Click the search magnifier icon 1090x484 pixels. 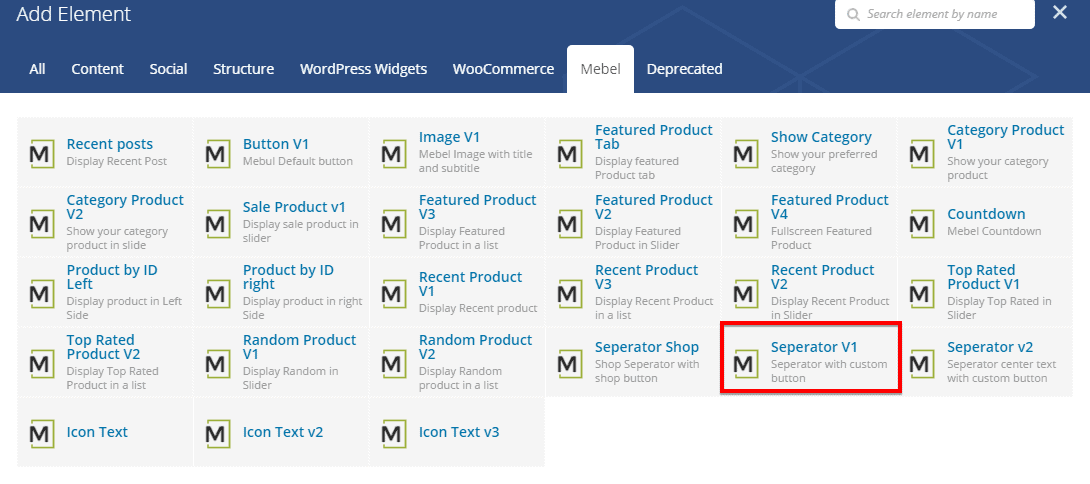853,15
